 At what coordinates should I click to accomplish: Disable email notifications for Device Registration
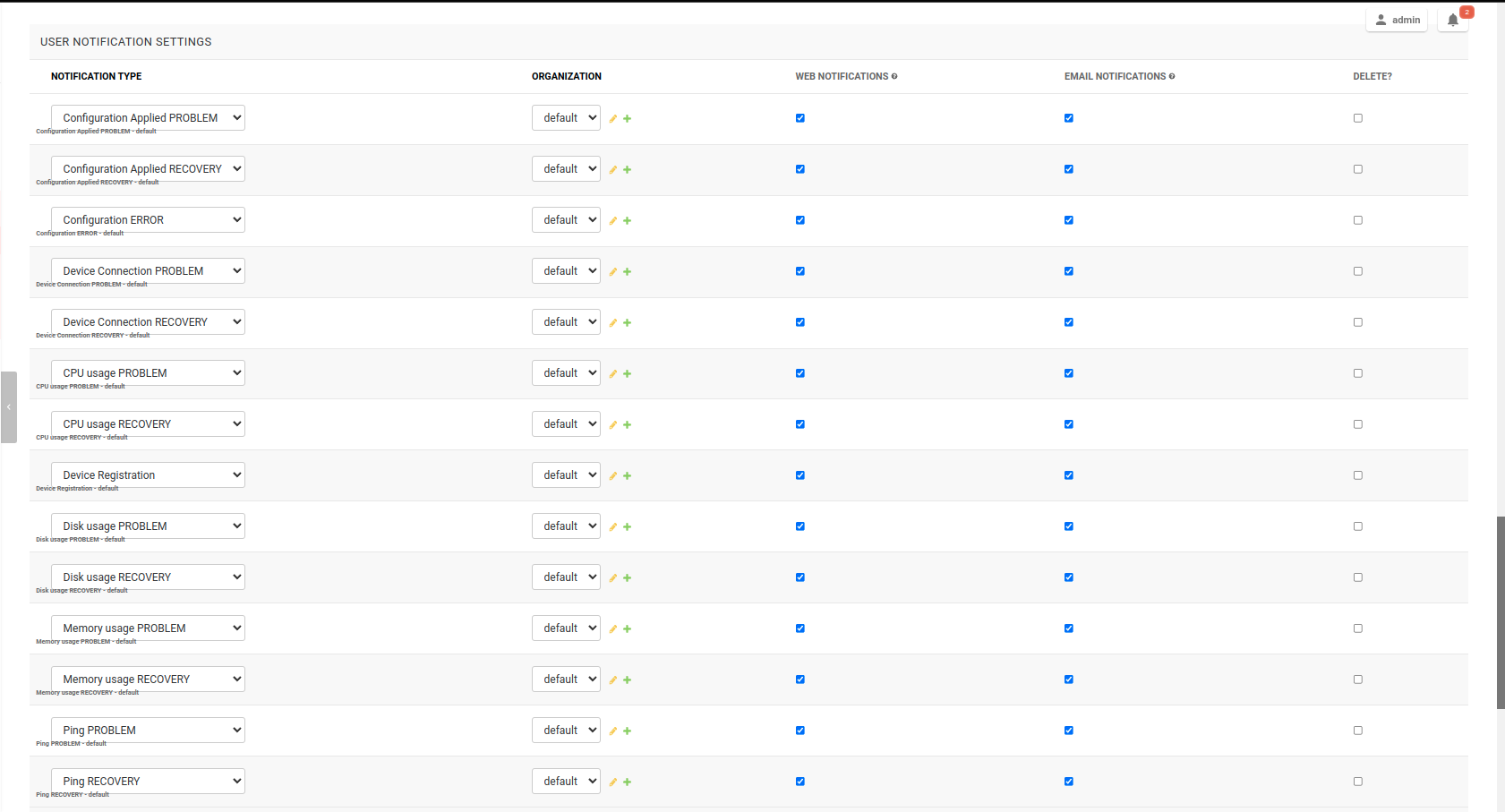pyautogui.click(x=1068, y=475)
